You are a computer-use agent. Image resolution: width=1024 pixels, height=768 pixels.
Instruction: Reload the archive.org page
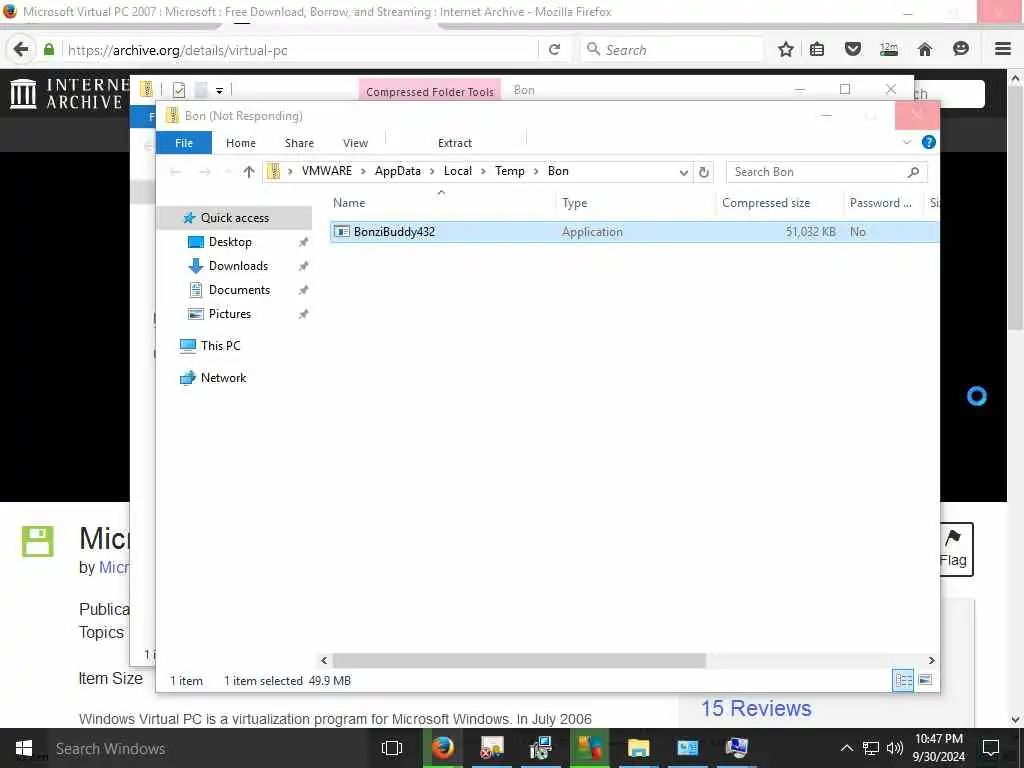[x=554, y=50]
